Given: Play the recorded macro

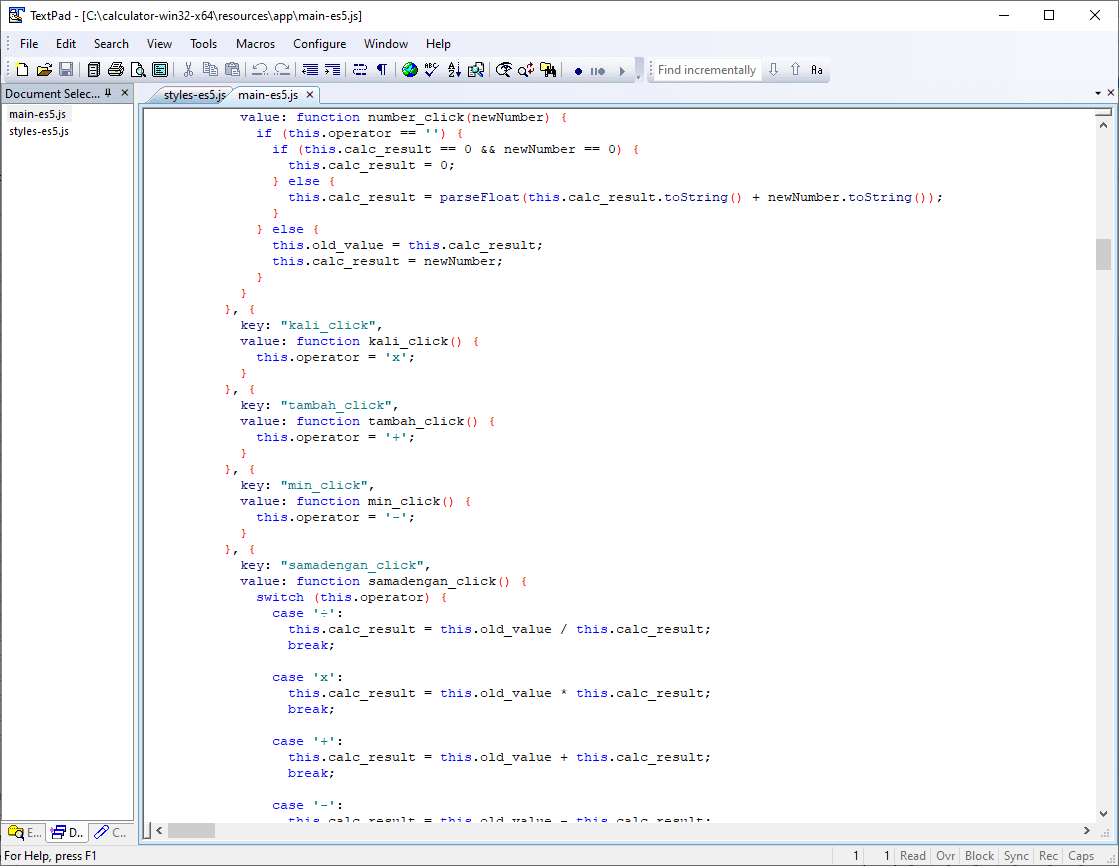Looking at the screenshot, I should coord(622,71).
